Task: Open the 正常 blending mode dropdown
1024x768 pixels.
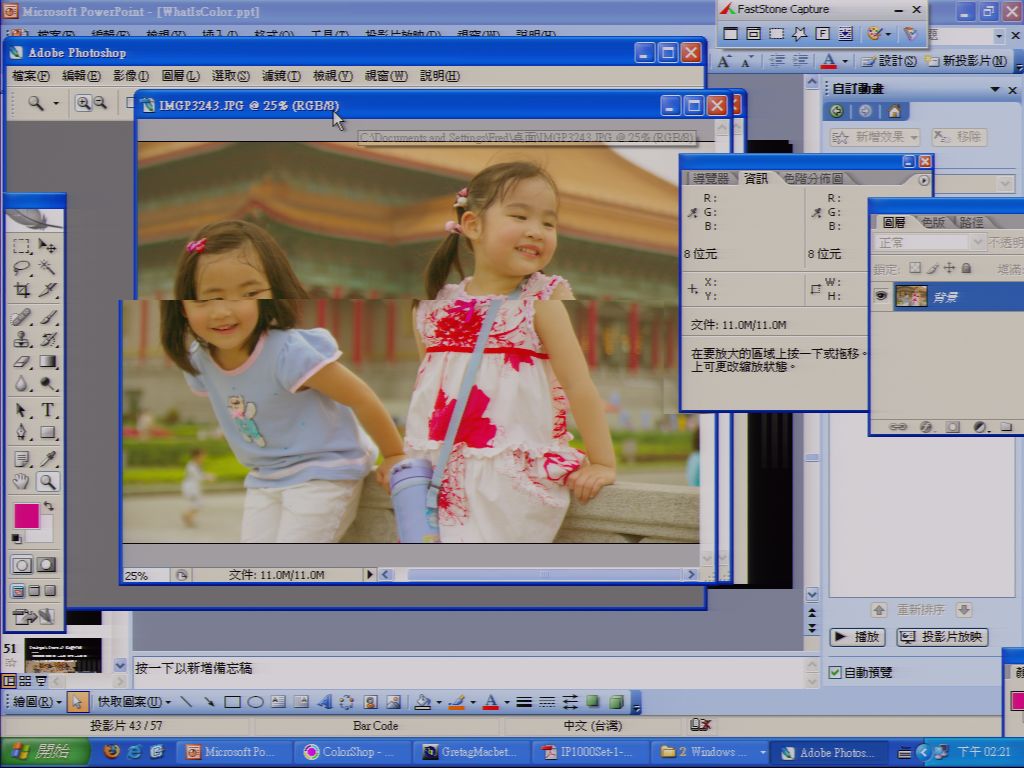Action: pos(928,243)
